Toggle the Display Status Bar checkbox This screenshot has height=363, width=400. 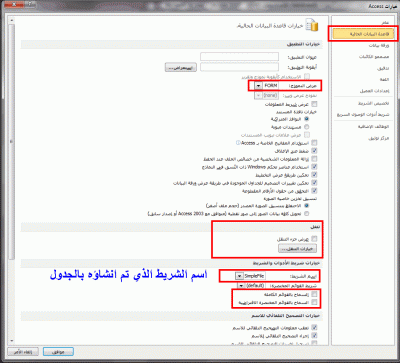tap(314, 104)
